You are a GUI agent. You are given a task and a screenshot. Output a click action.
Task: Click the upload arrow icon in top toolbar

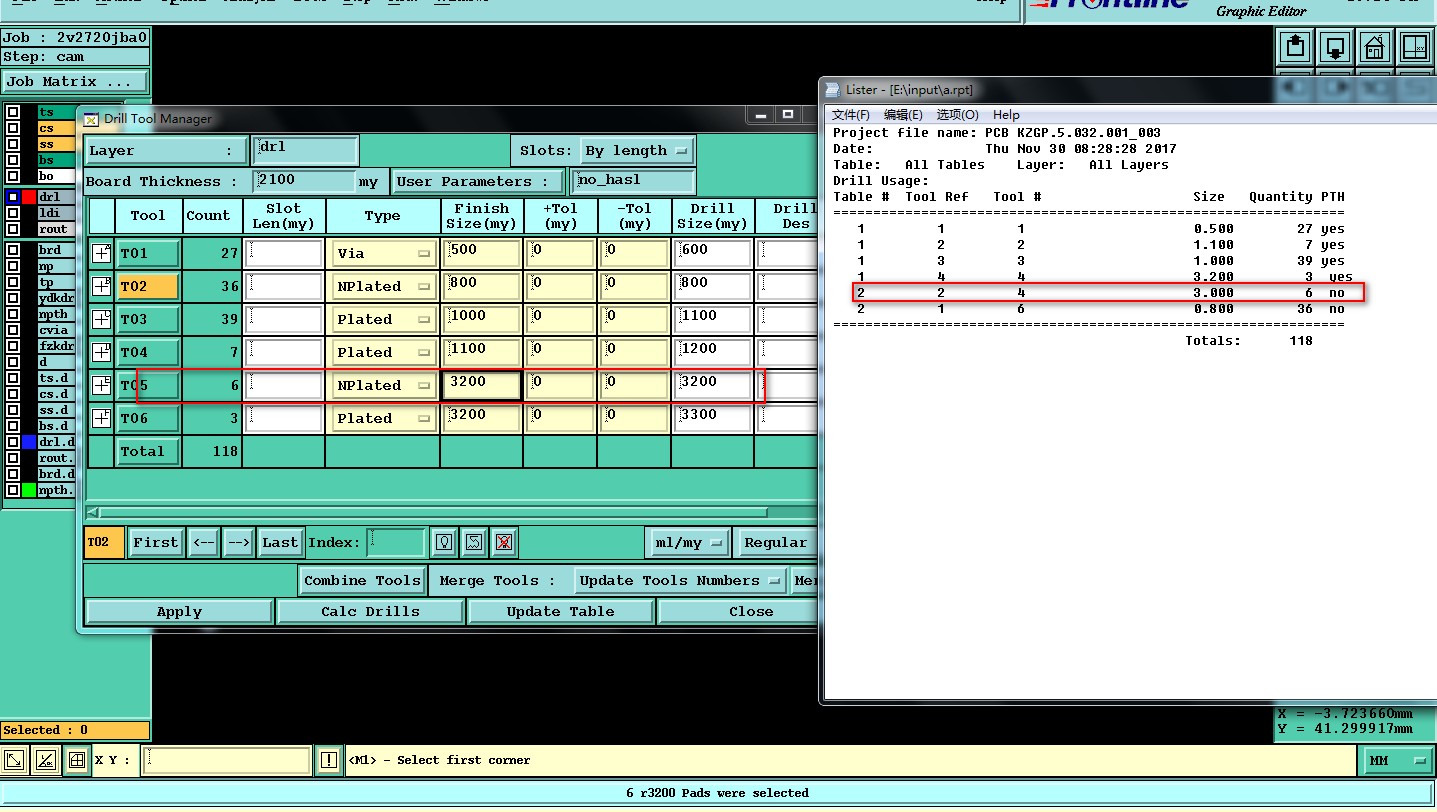[1296, 46]
